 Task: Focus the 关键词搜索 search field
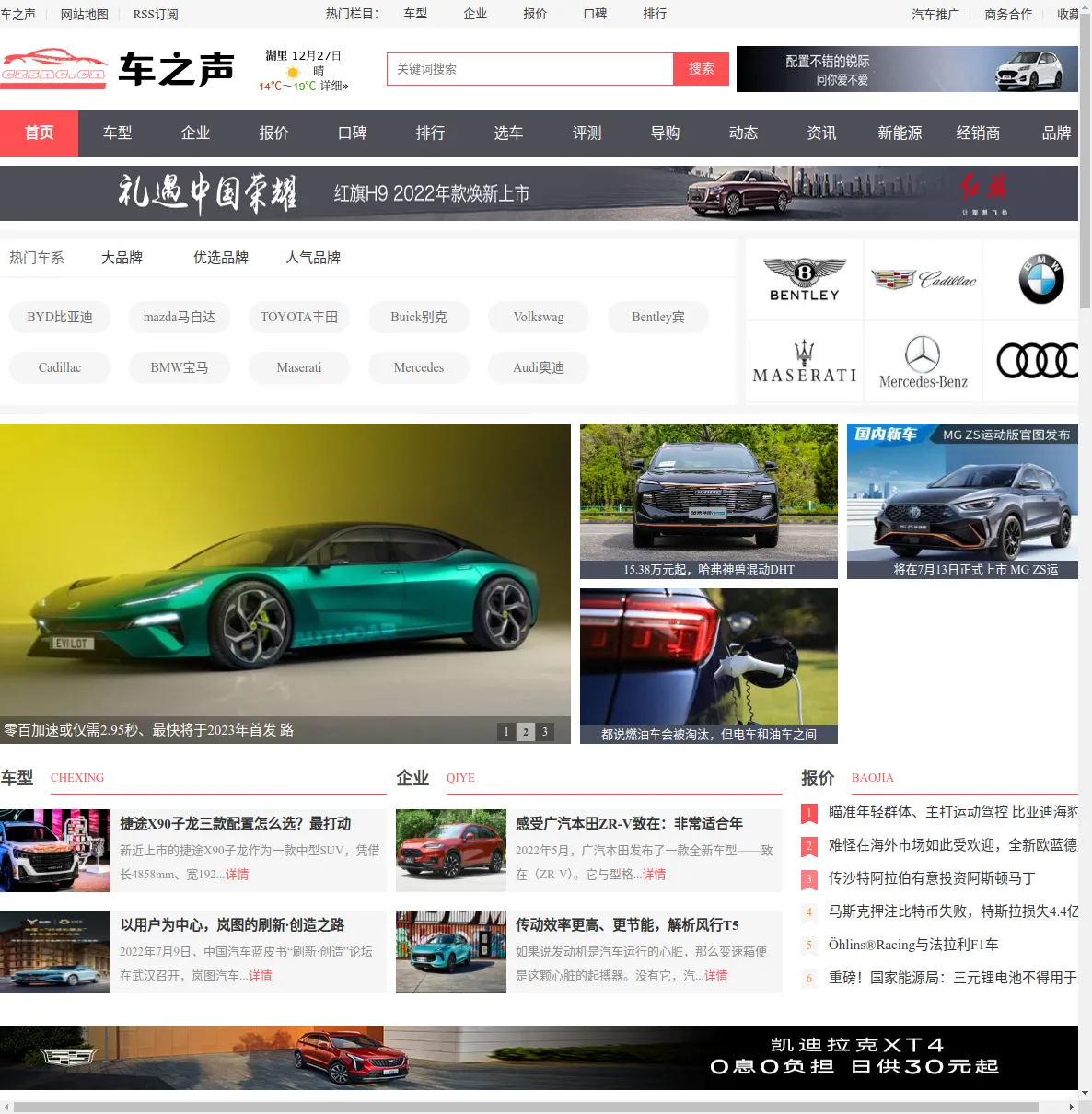530,69
